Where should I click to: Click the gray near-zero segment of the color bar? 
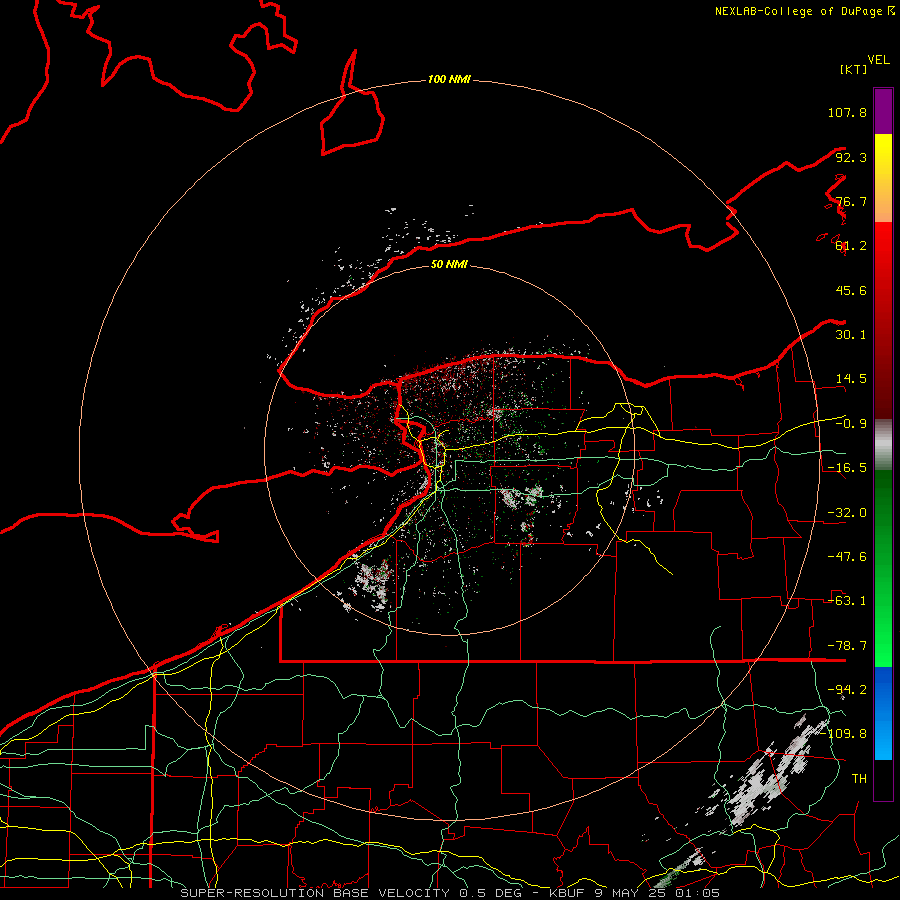point(883,445)
